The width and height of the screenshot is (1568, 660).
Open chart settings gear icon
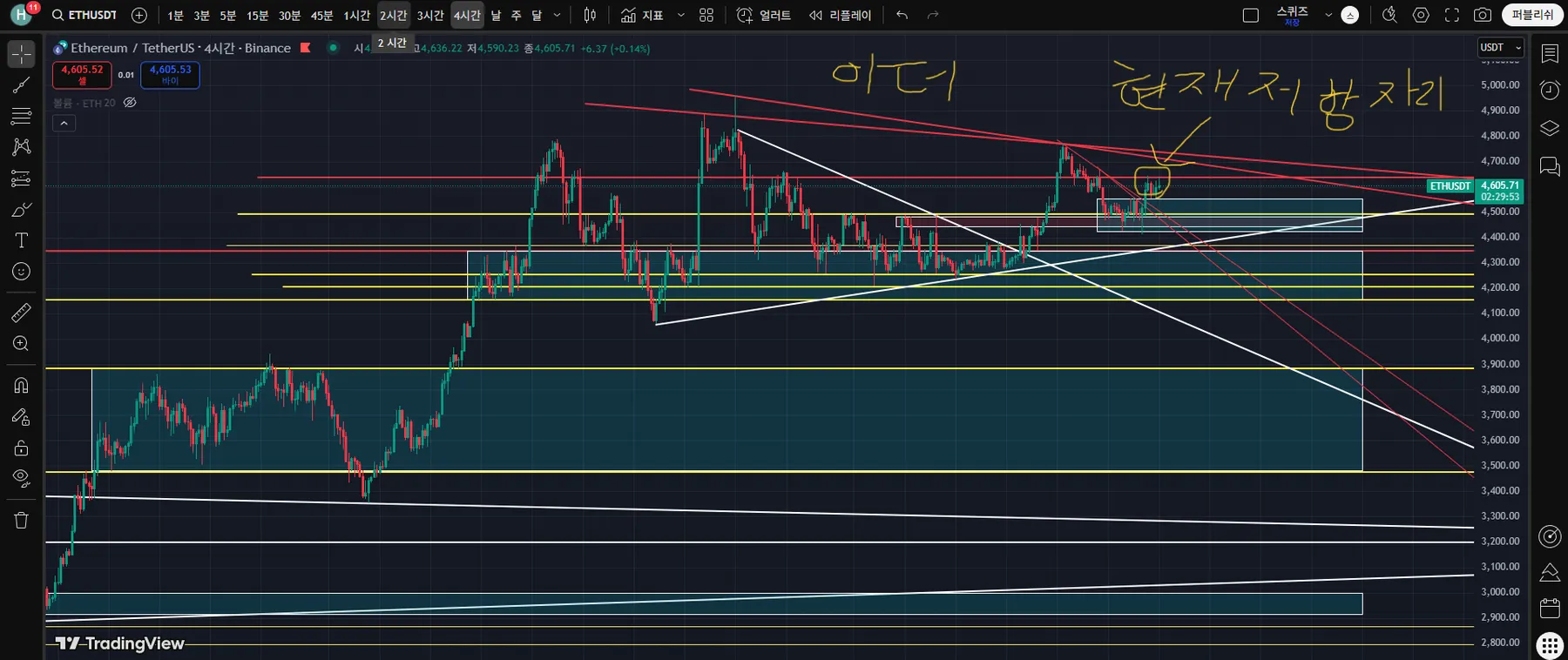coord(1421,15)
